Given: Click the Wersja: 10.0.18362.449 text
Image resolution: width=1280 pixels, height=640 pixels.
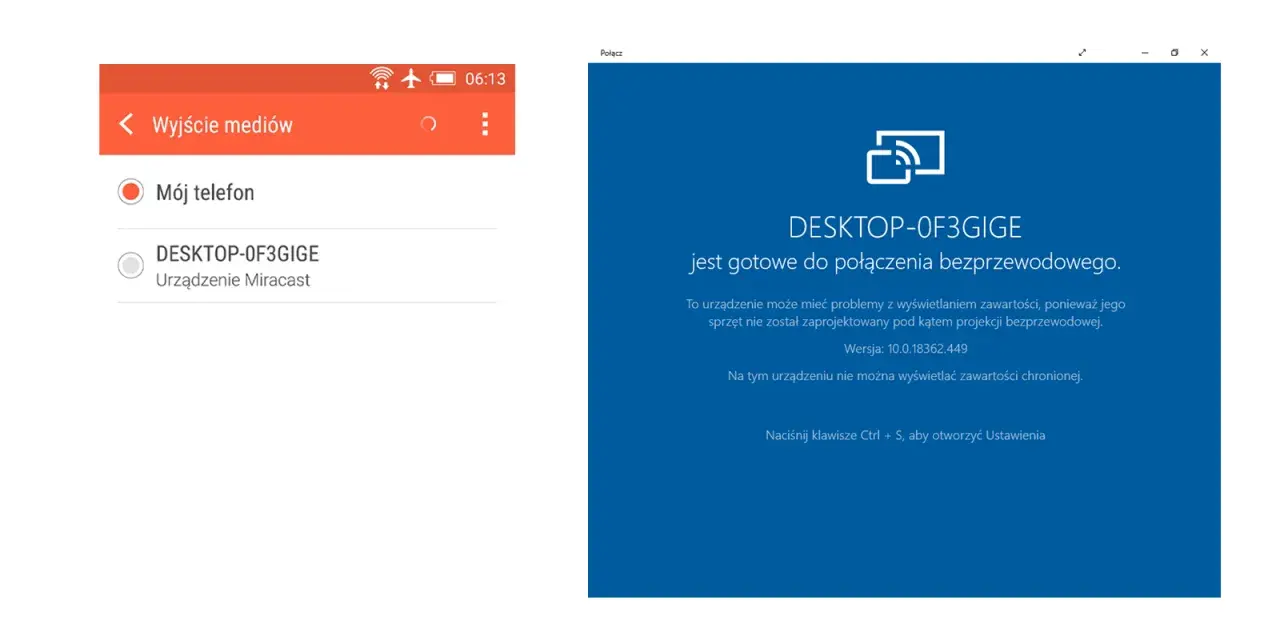Looking at the screenshot, I should pyautogui.click(x=905, y=349).
